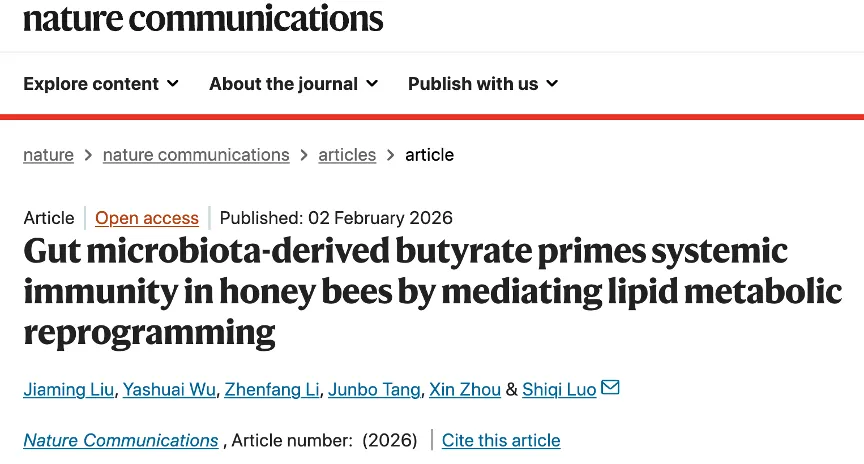The height and width of the screenshot is (464, 864).
Task: Open author Yashuai Wu's details
Action: point(169,389)
